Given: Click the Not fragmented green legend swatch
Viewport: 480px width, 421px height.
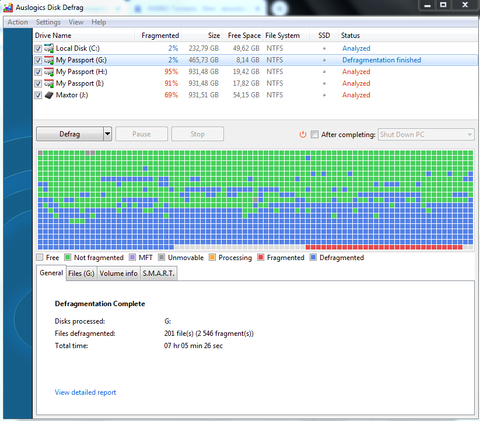Looking at the screenshot, I should coord(68,257).
